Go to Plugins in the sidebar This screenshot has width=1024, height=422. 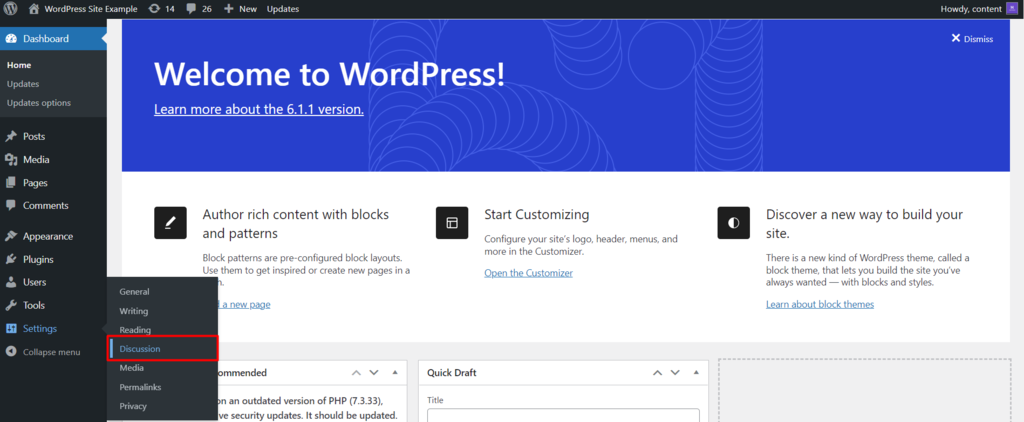[x=38, y=259]
